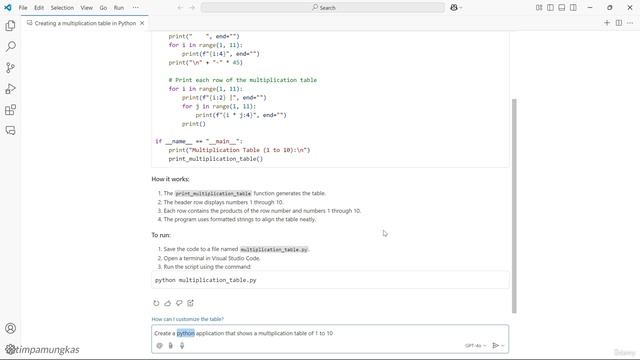The height and width of the screenshot is (360, 640).
Task: Open the Run menu
Action: pyautogui.click(x=119, y=7)
